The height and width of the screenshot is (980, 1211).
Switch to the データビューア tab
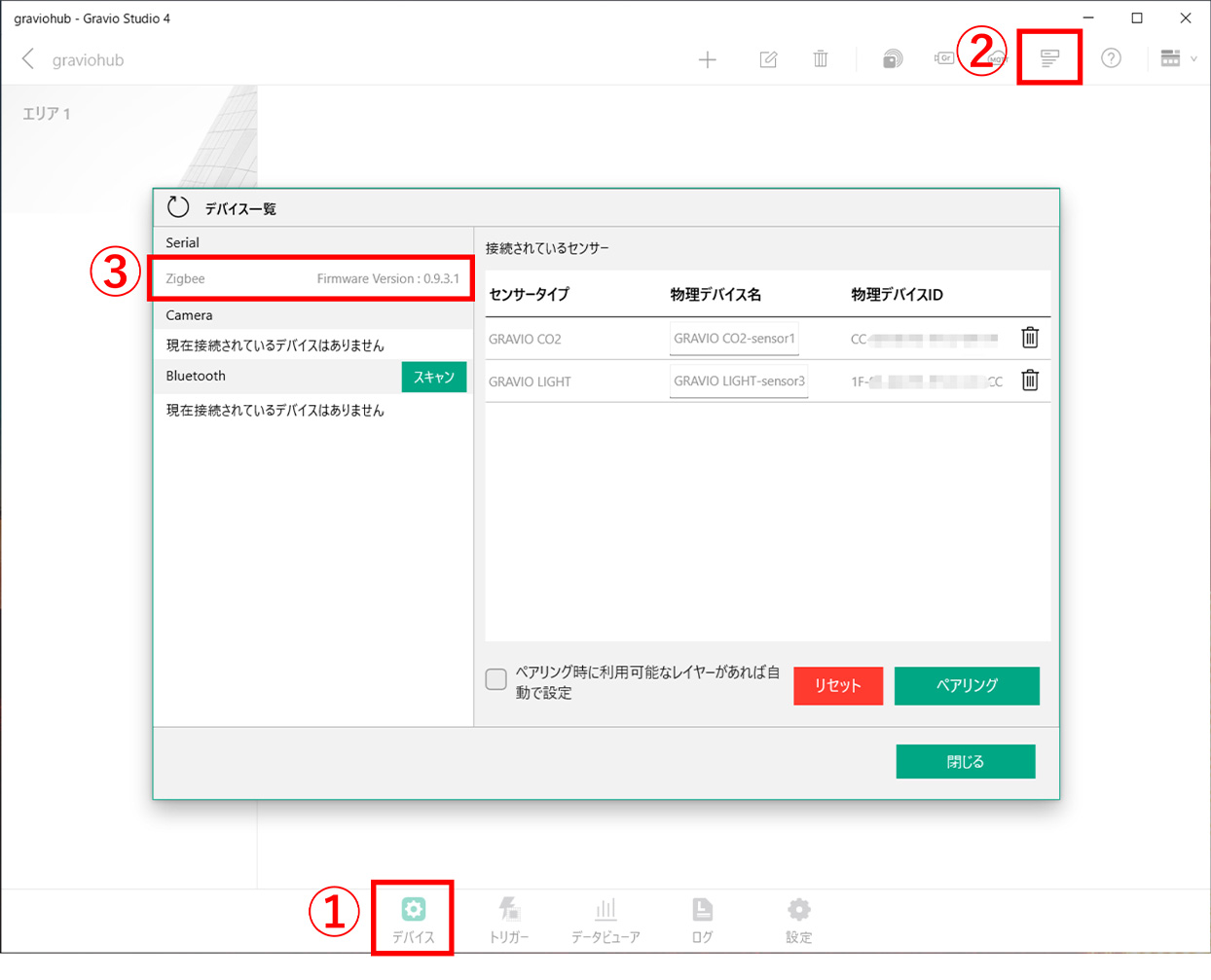point(605,920)
